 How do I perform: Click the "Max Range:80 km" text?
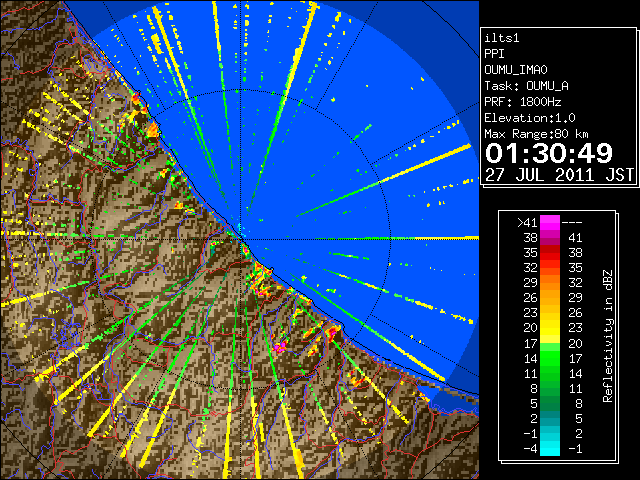pos(536,134)
